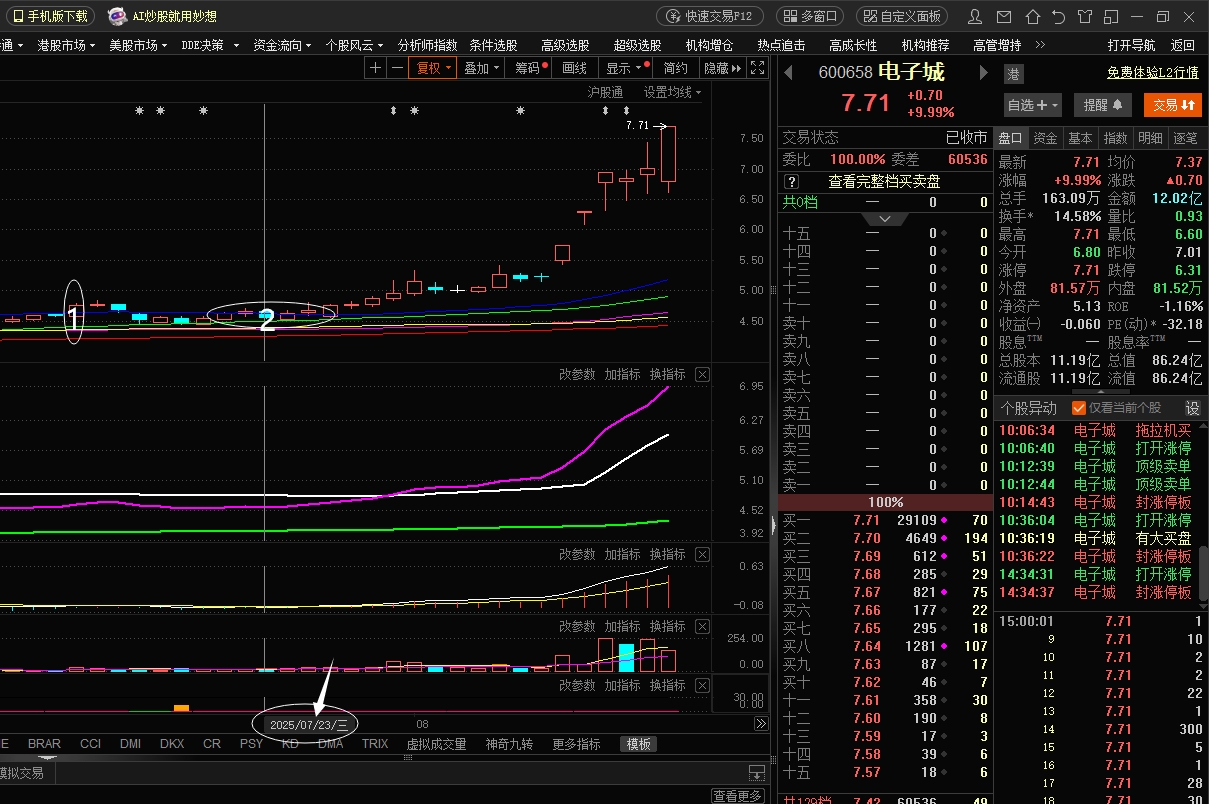Click the question mark help icon
The height and width of the screenshot is (804, 1209).
click(791, 182)
